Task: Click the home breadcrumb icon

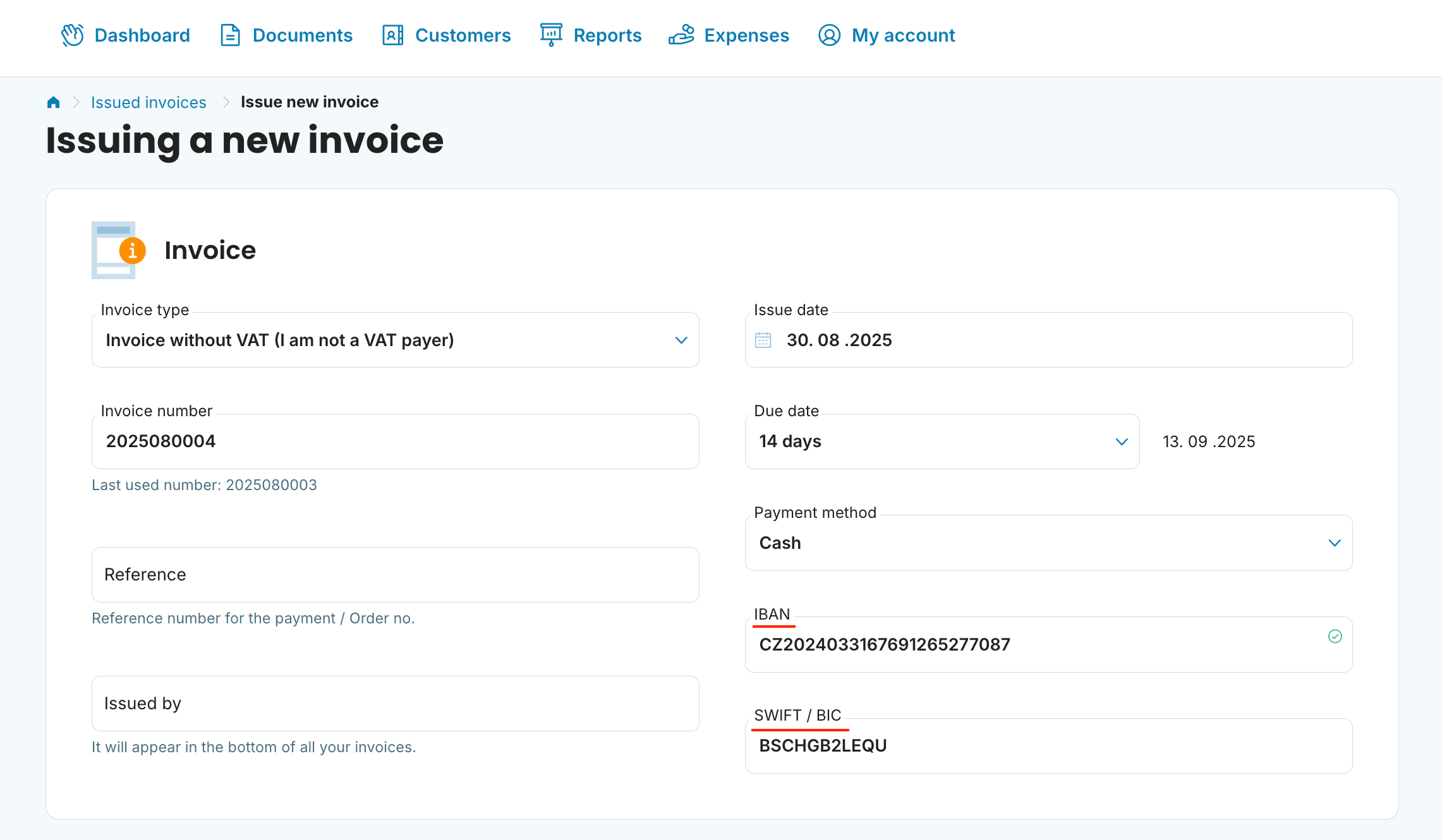Action: [54, 102]
